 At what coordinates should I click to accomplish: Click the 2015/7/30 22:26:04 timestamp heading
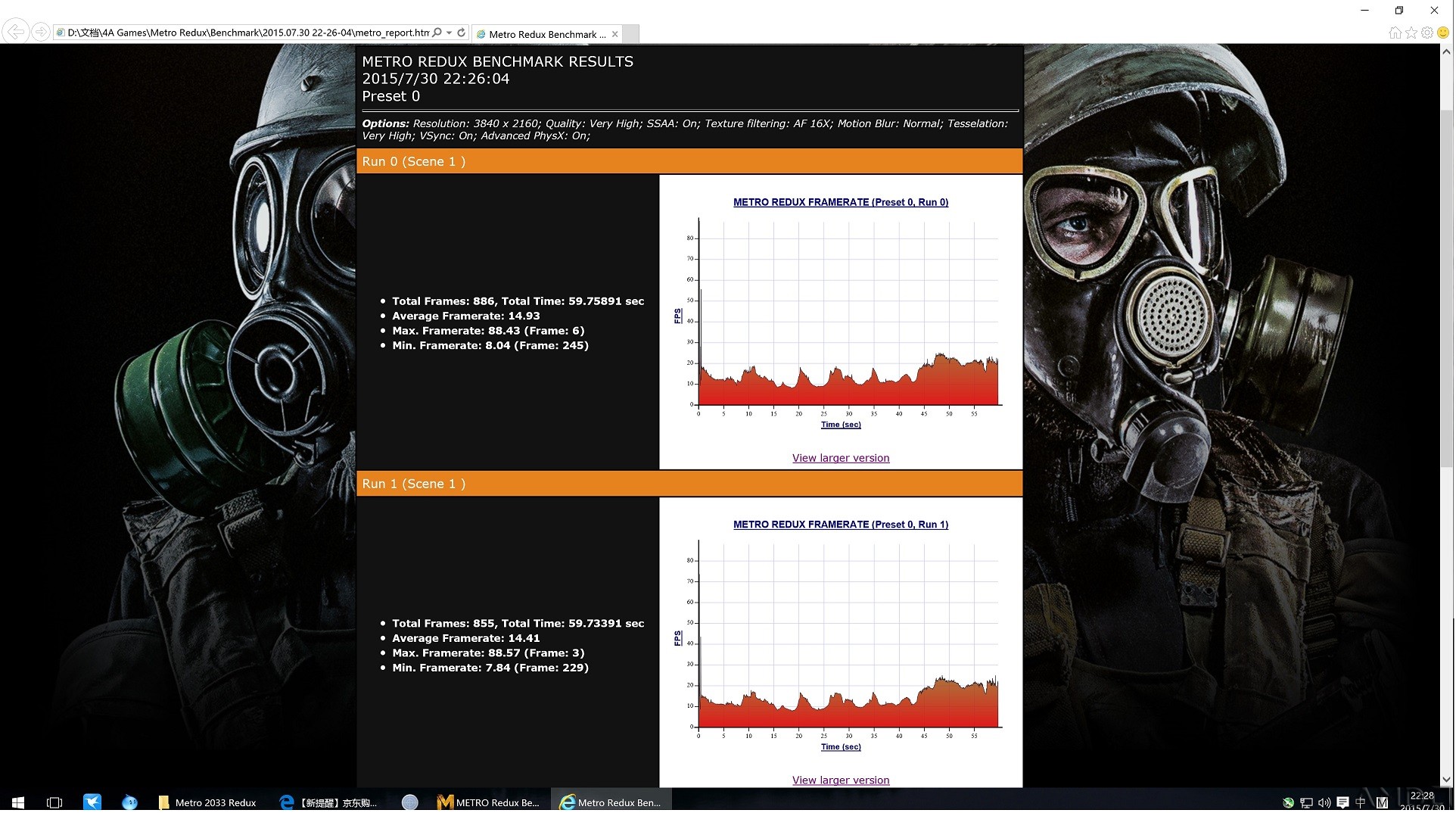[x=436, y=79]
